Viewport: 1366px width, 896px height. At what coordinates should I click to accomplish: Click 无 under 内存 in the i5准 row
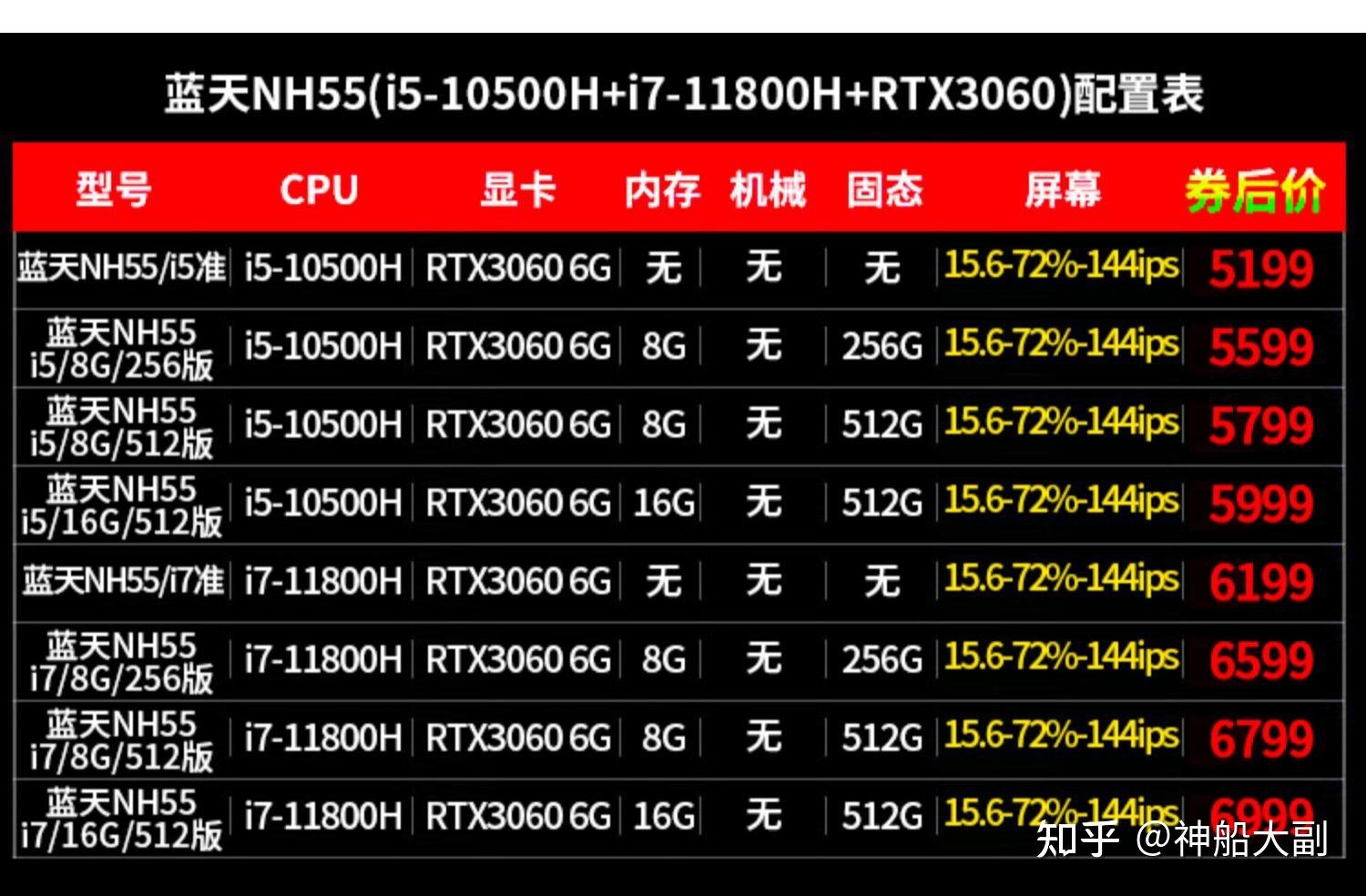664,268
